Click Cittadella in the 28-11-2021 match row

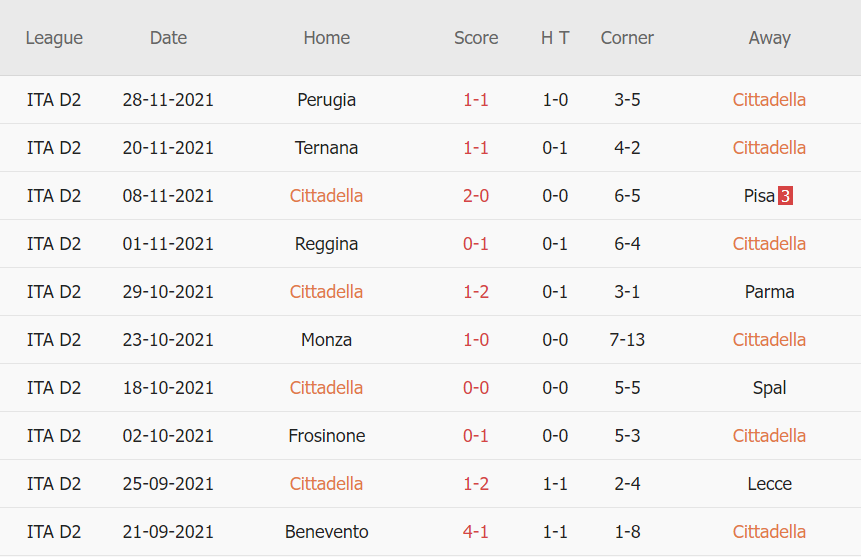(x=769, y=100)
